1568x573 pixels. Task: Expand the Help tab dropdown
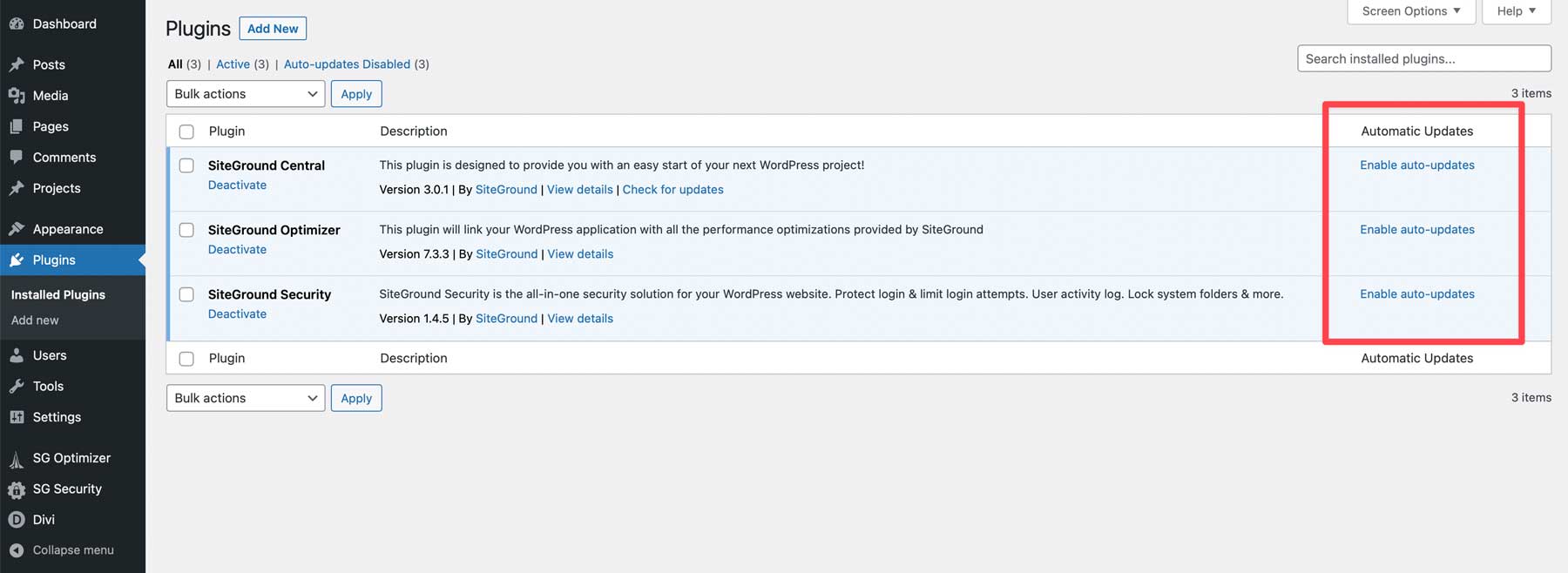point(1516,11)
